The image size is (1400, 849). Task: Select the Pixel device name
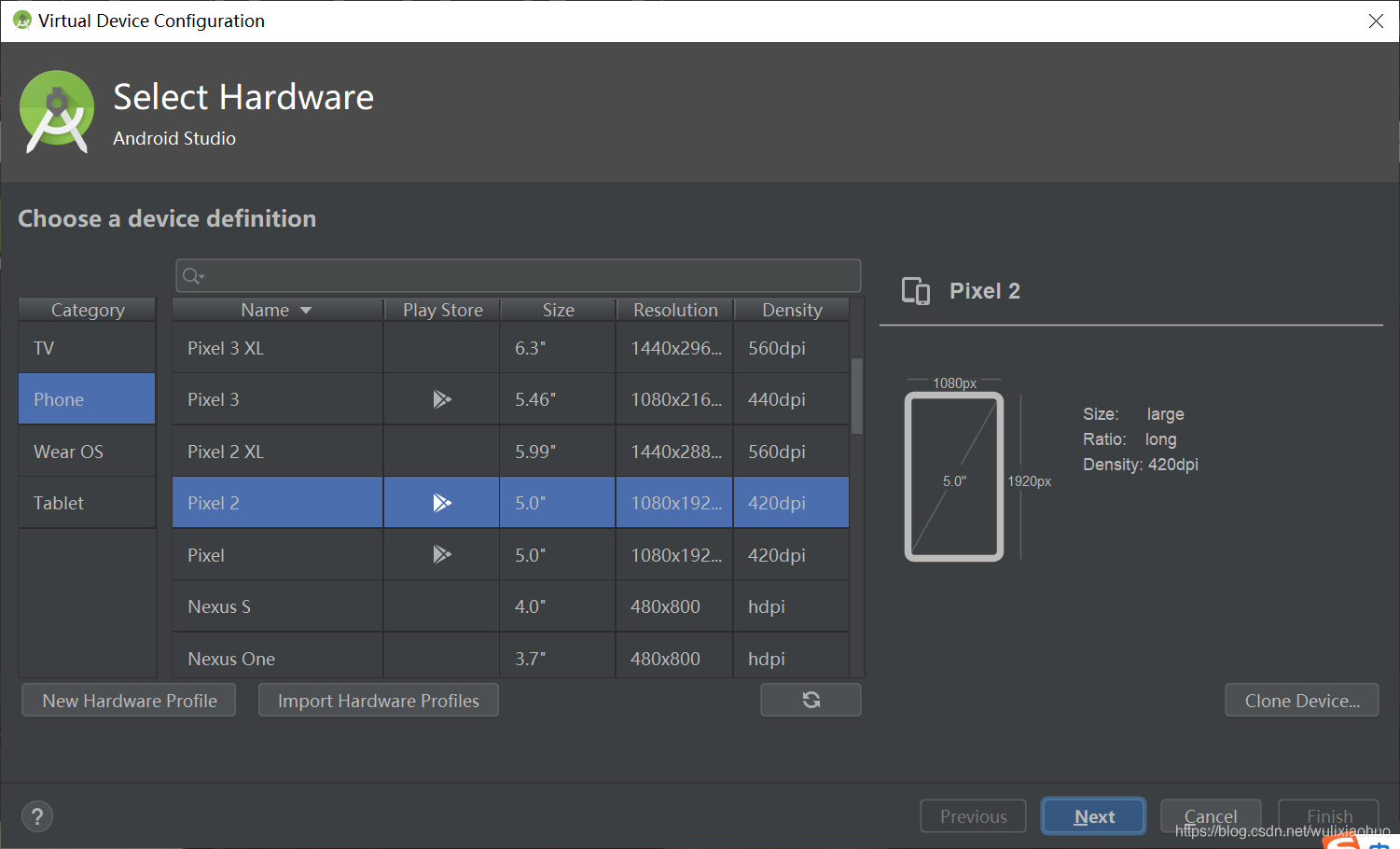(205, 555)
